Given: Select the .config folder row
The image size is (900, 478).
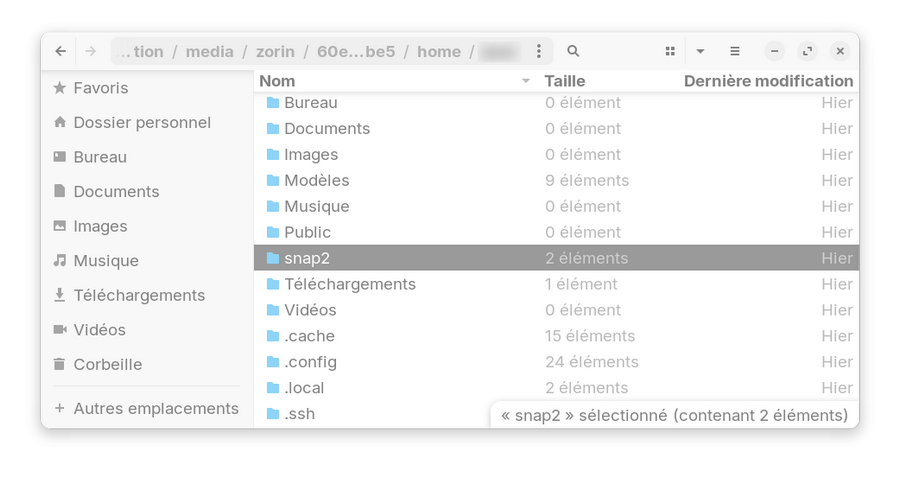Looking at the screenshot, I should [x=310, y=362].
